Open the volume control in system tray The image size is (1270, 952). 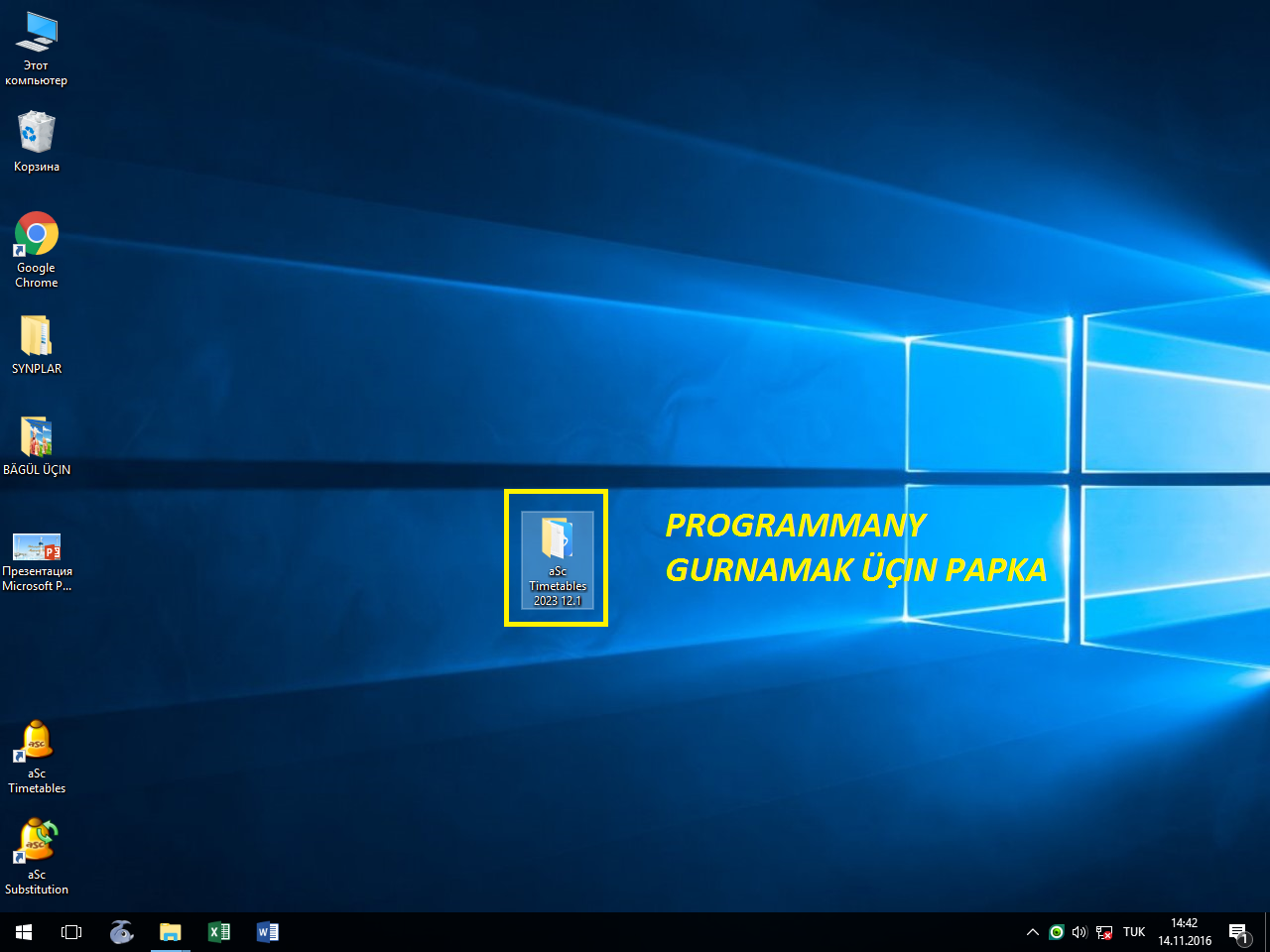(1079, 932)
